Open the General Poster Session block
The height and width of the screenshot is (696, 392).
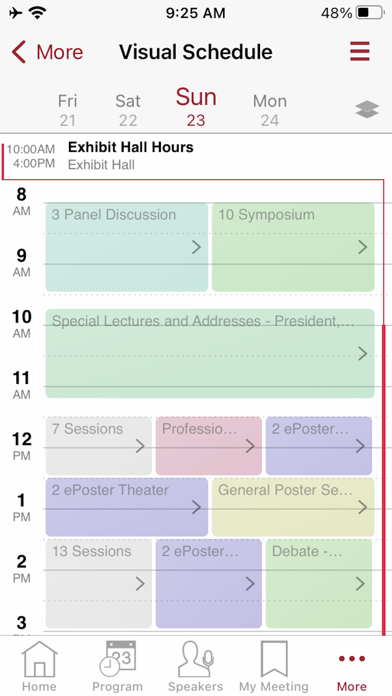[293, 507]
